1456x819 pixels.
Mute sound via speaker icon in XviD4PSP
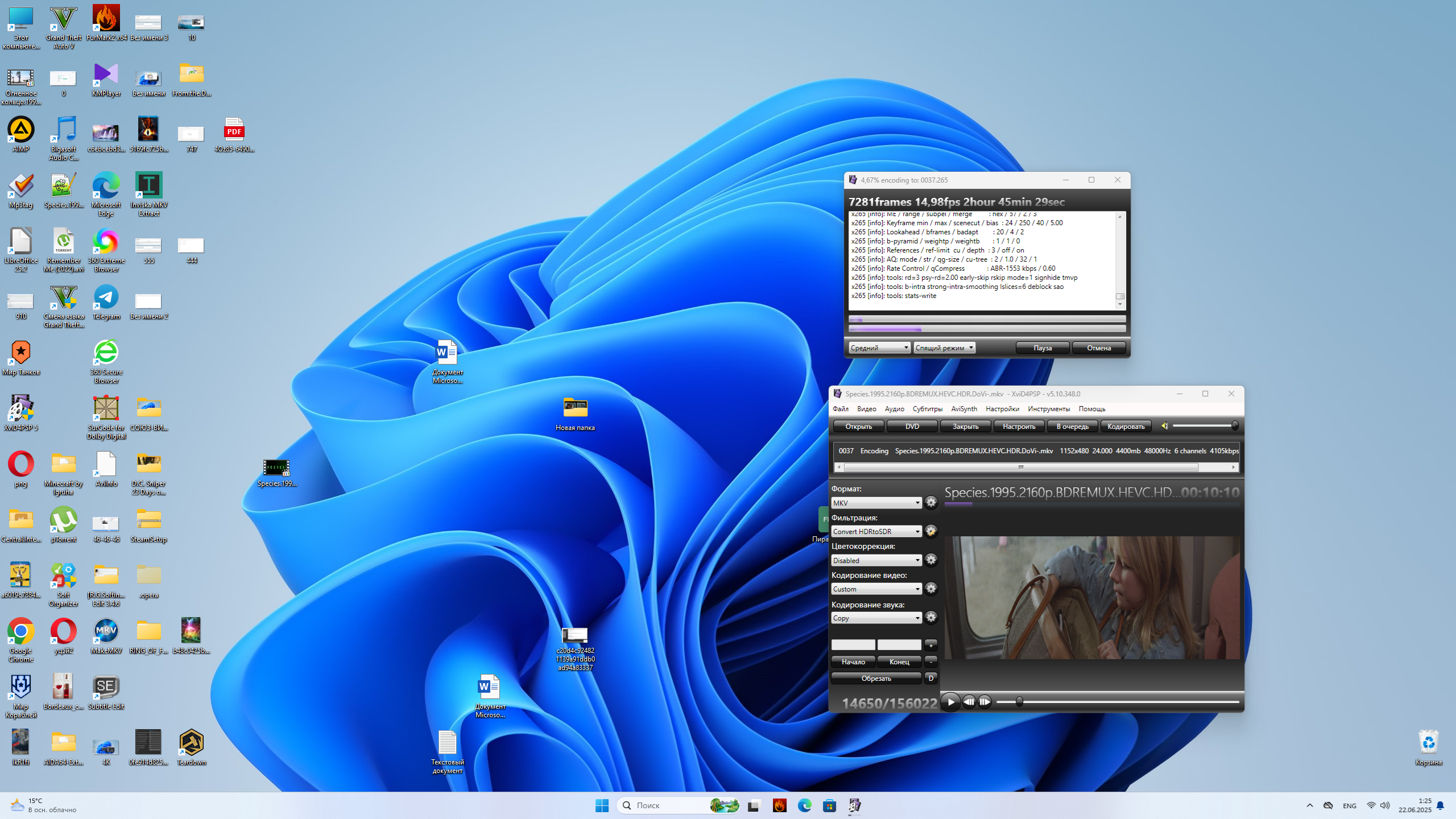(1164, 426)
